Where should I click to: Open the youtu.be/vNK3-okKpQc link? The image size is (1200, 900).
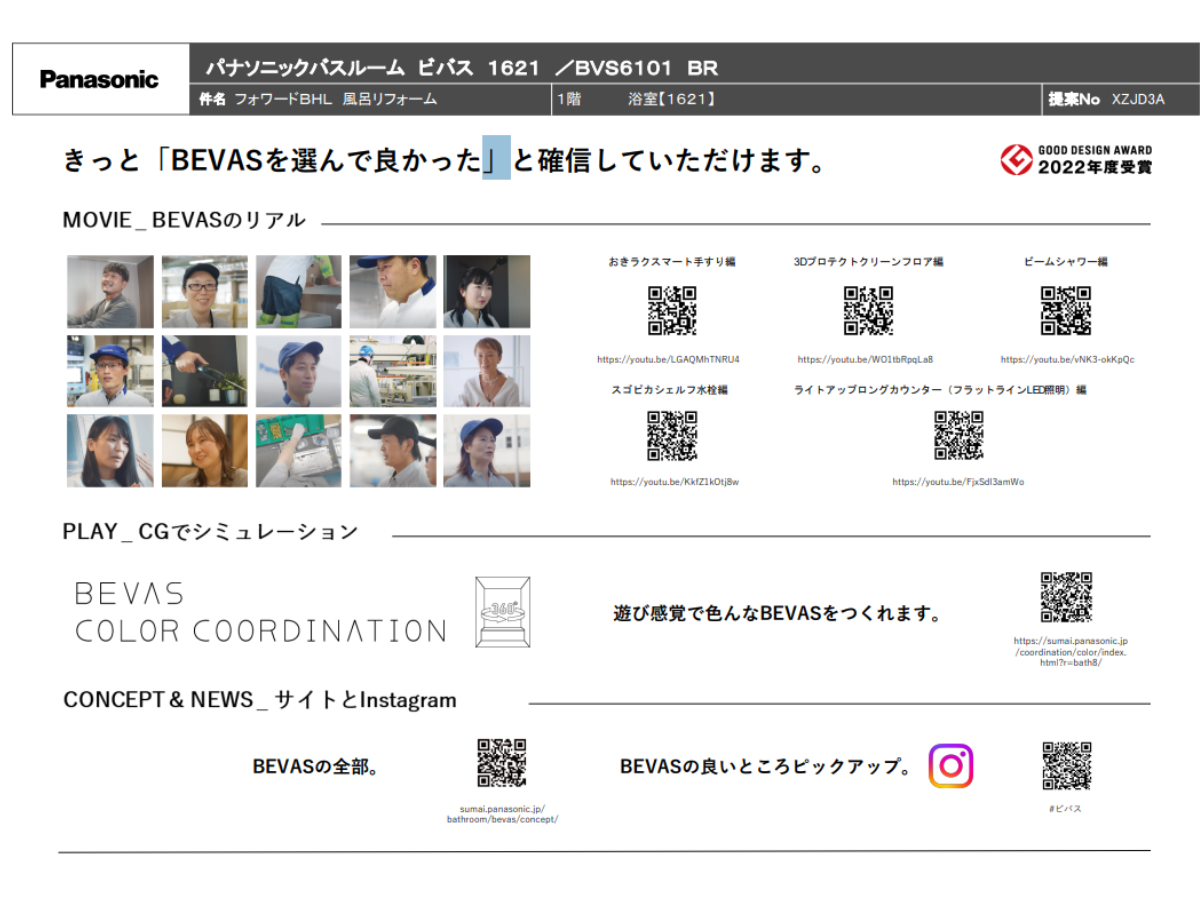coord(1067,359)
